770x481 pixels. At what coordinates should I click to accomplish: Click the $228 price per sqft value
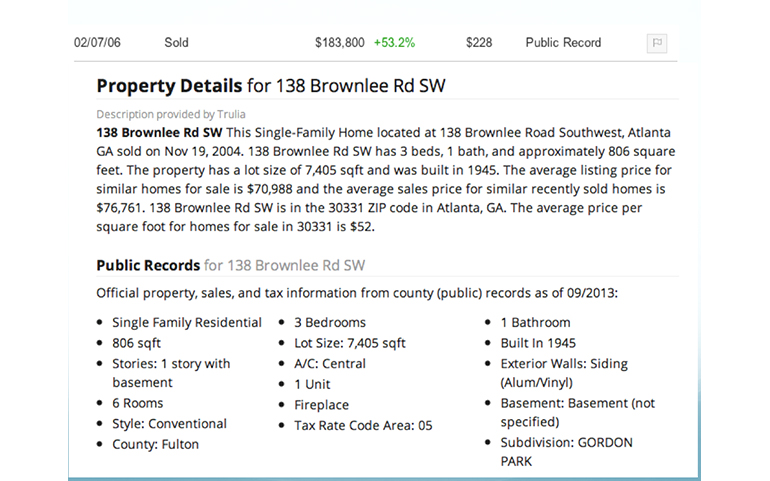pos(480,43)
